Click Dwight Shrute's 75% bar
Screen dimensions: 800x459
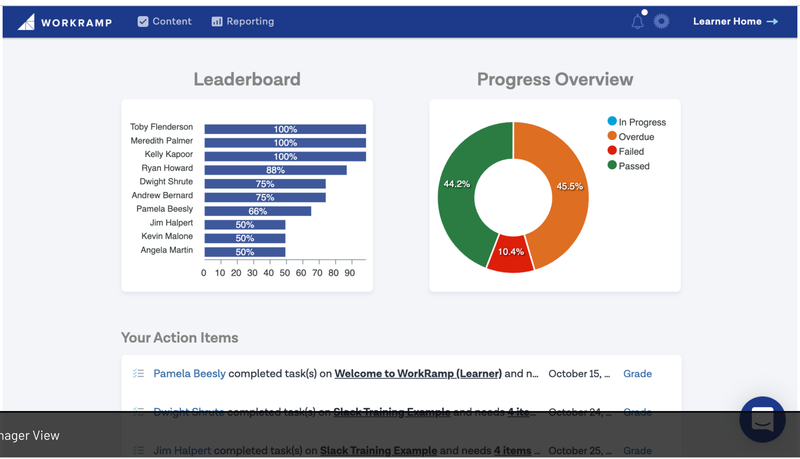coord(265,184)
